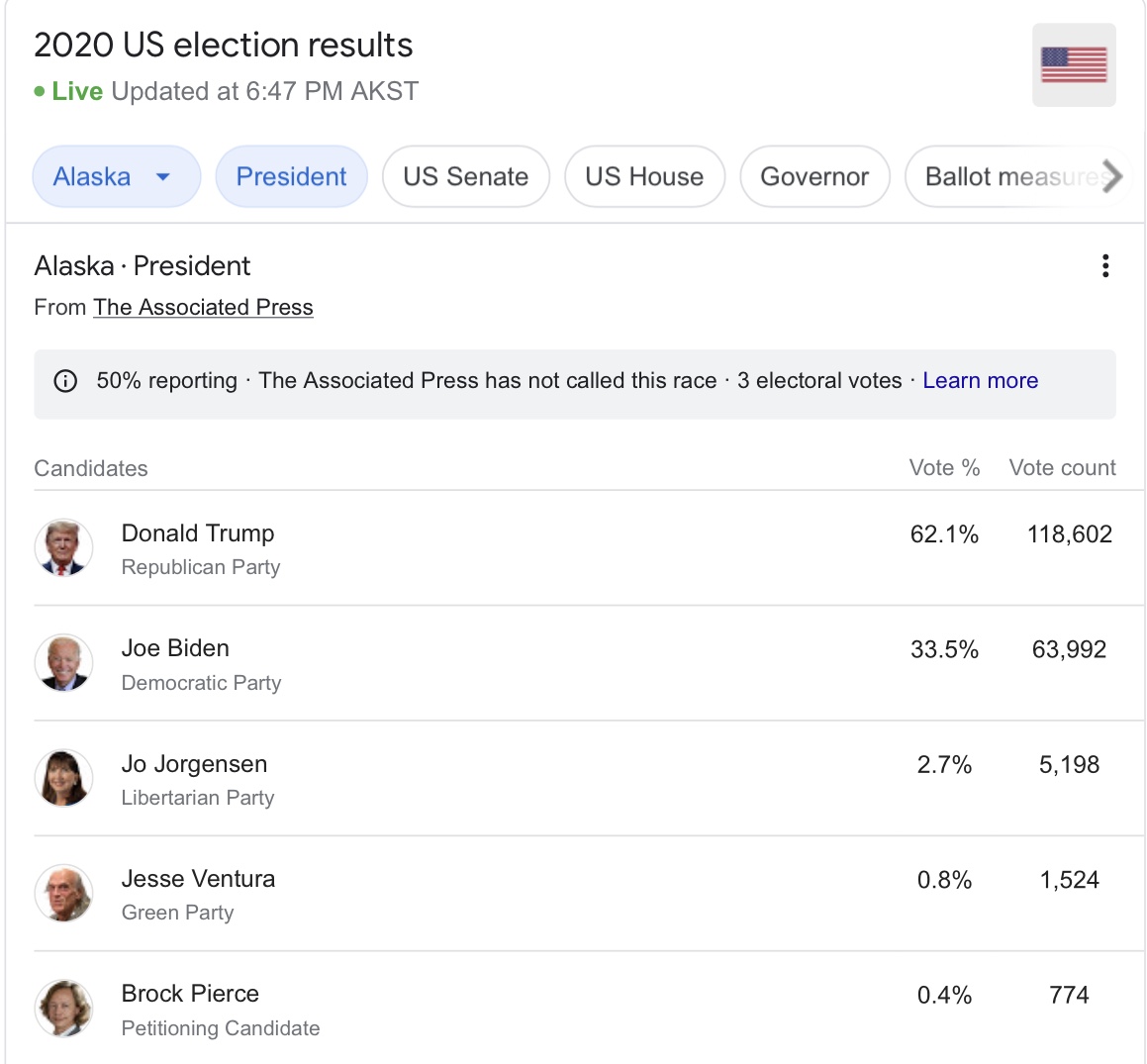The width and height of the screenshot is (1147, 1064).
Task: Click the Learn more link
Action: tap(980, 381)
